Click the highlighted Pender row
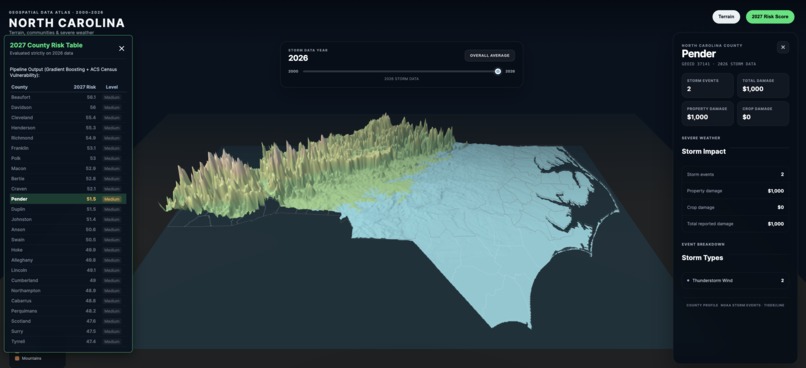Viewport: 806px width, 368px height. pos(68,199)
